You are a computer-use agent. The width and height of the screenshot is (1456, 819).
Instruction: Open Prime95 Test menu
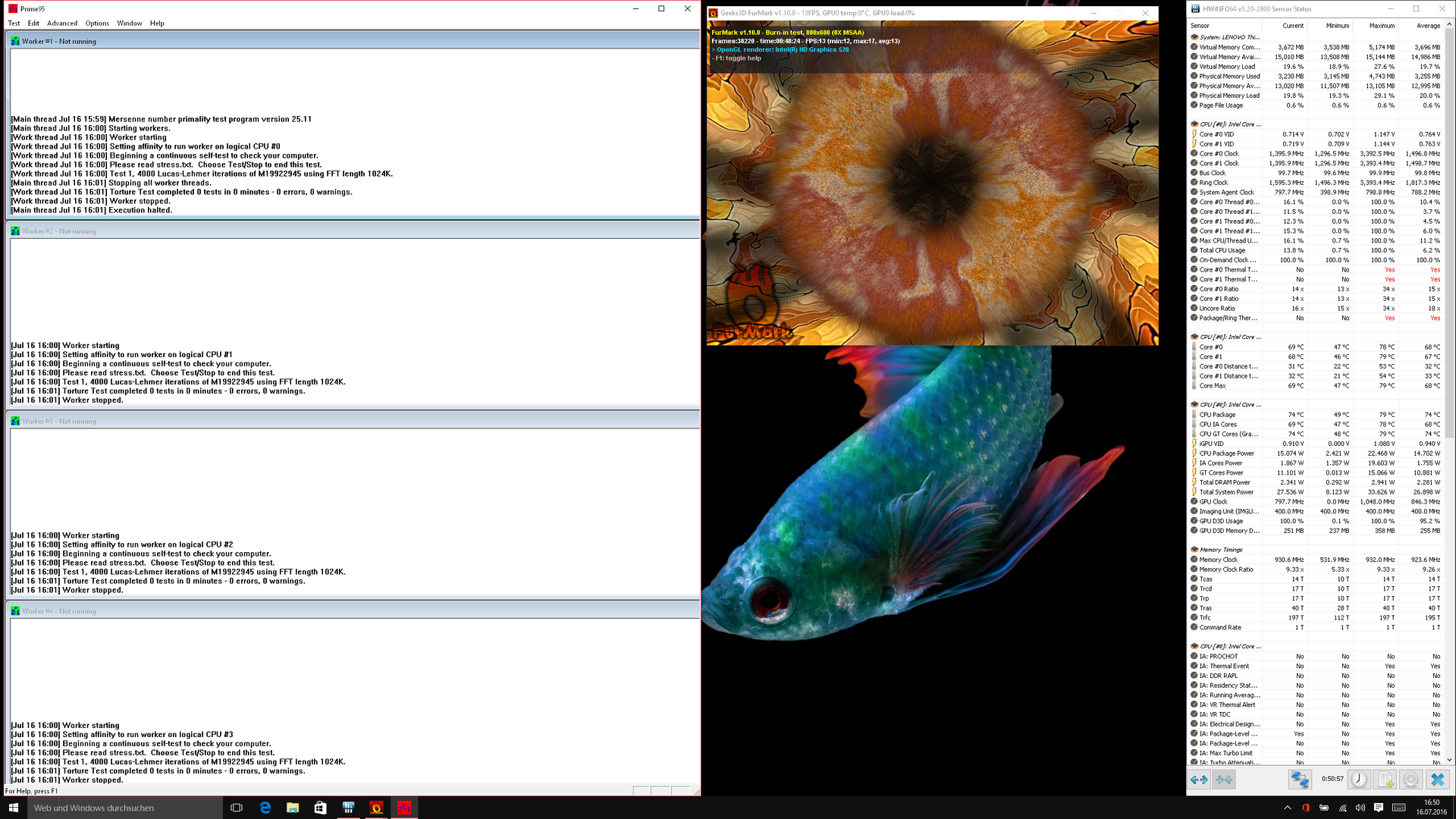tap(14, 24)
